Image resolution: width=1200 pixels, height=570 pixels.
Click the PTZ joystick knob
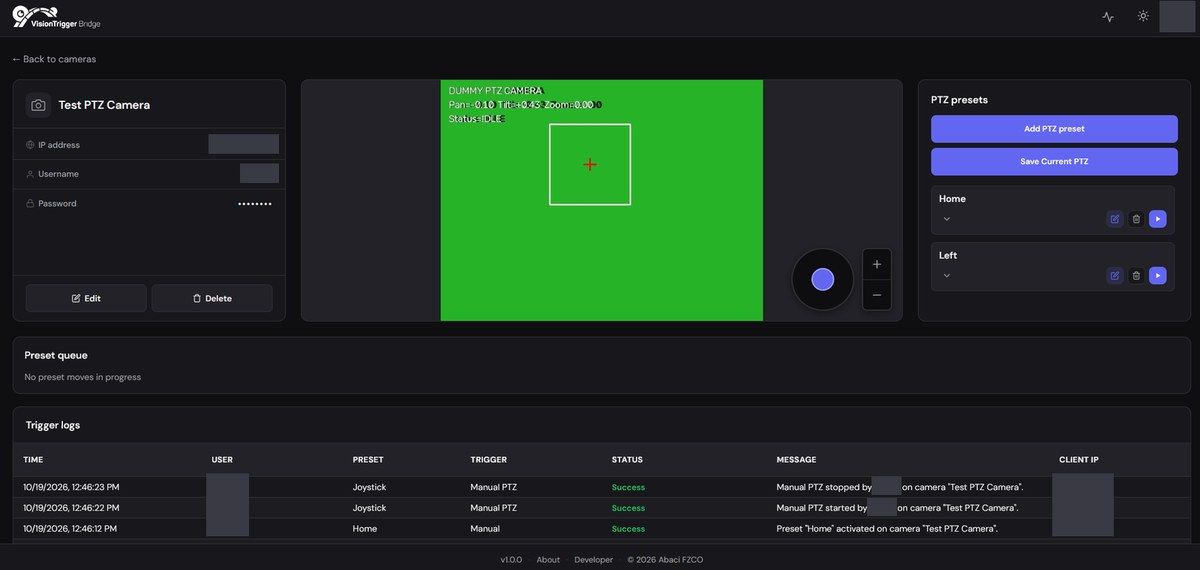[823, 279]
